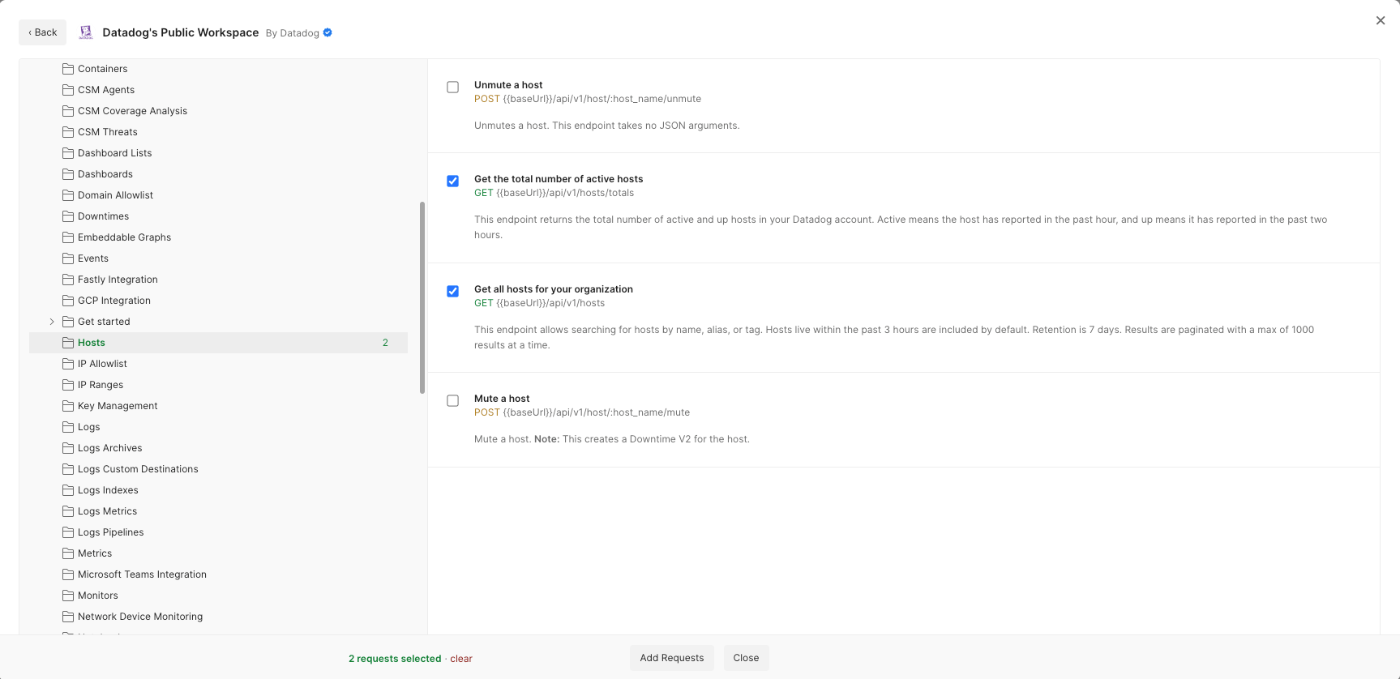Click the Domain Allowlist folder icon
Image resolution: width=1400 pixels, height=679 pixels.
pyautogui.click(x=68, y=195)
